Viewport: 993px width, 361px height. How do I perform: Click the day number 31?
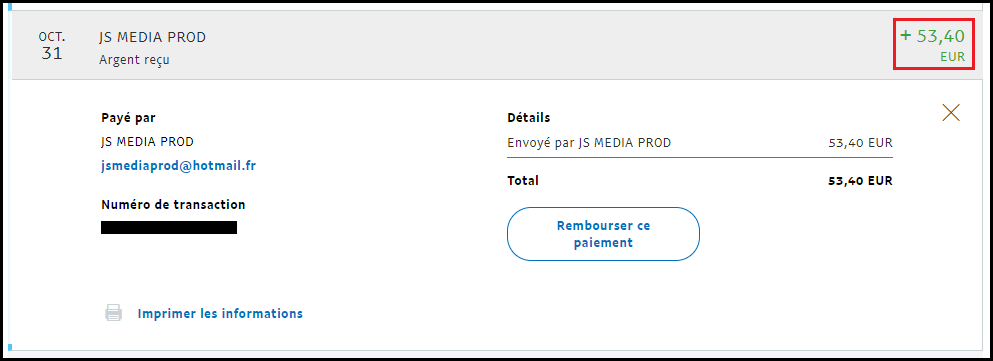(52, 54)
